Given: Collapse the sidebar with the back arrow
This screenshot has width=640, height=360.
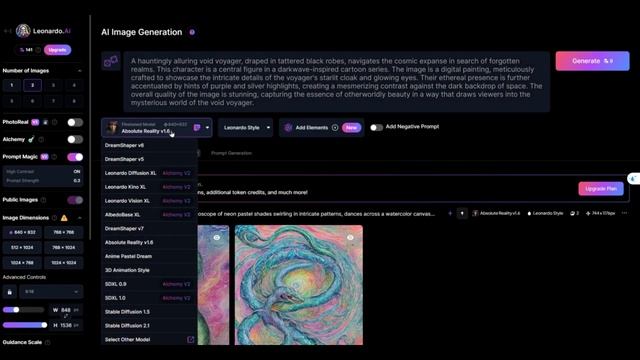Looking at the screenshot, I should [x=7, y=31].
